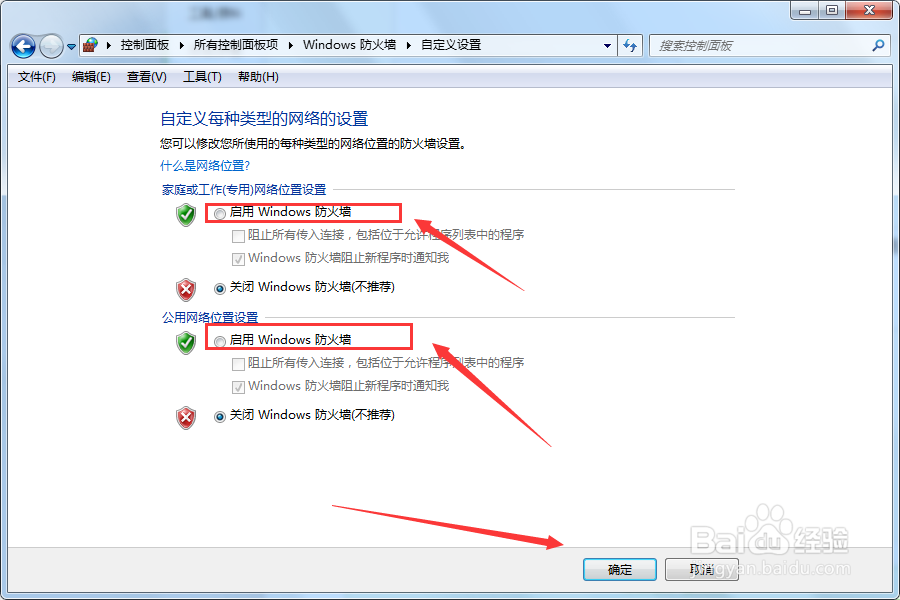This screenshot has height=600, width=900.
Task: Click red shield in public network section
Action: (x=186, y=417)
